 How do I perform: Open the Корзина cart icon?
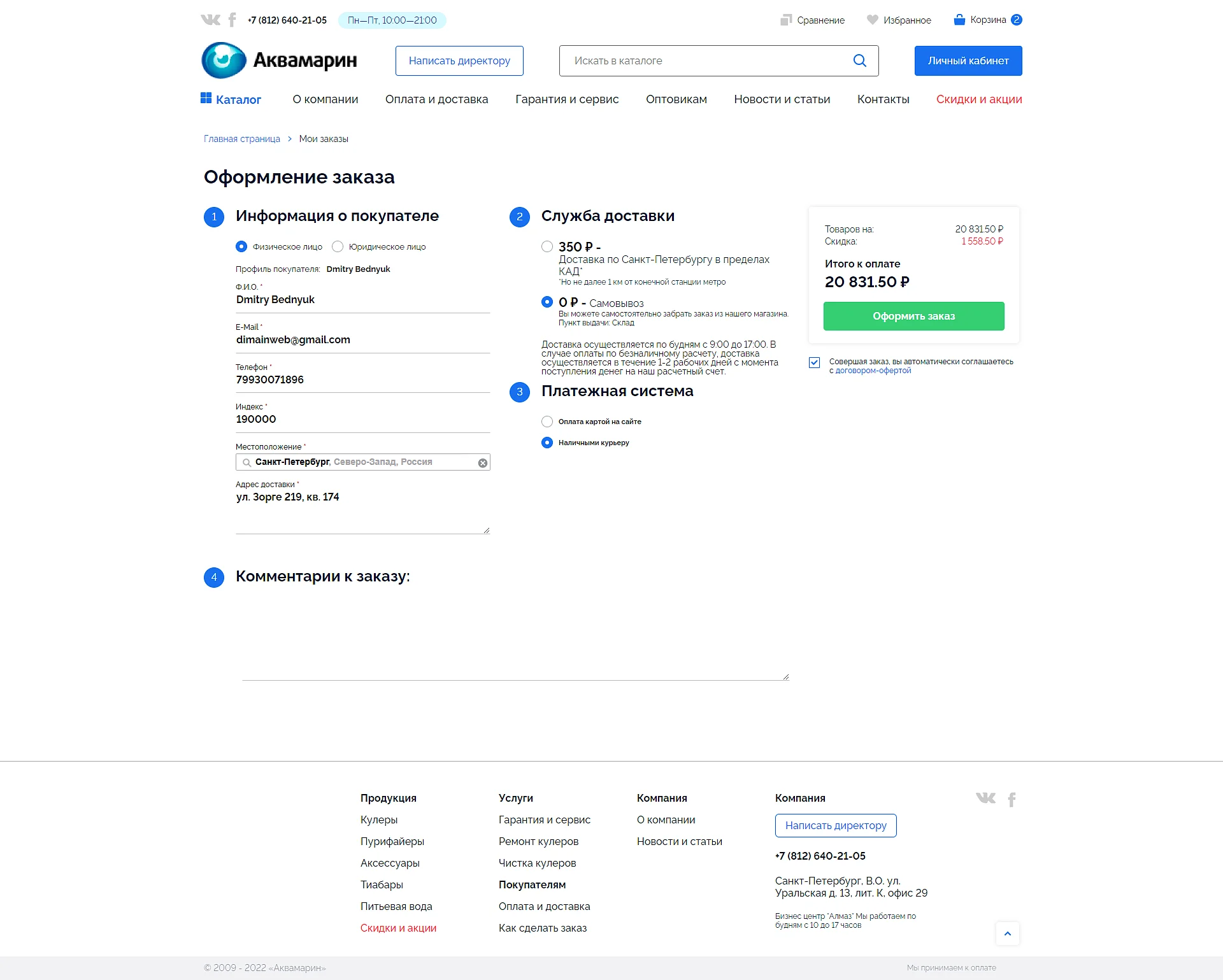959,20
